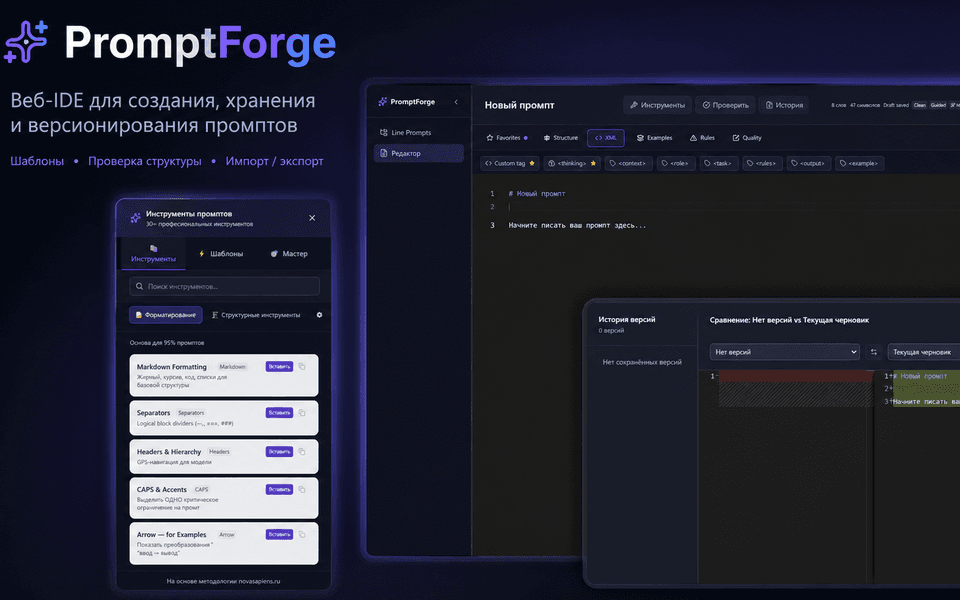
Task: Select the Форматирование category chip
Action: click(165, 315)
